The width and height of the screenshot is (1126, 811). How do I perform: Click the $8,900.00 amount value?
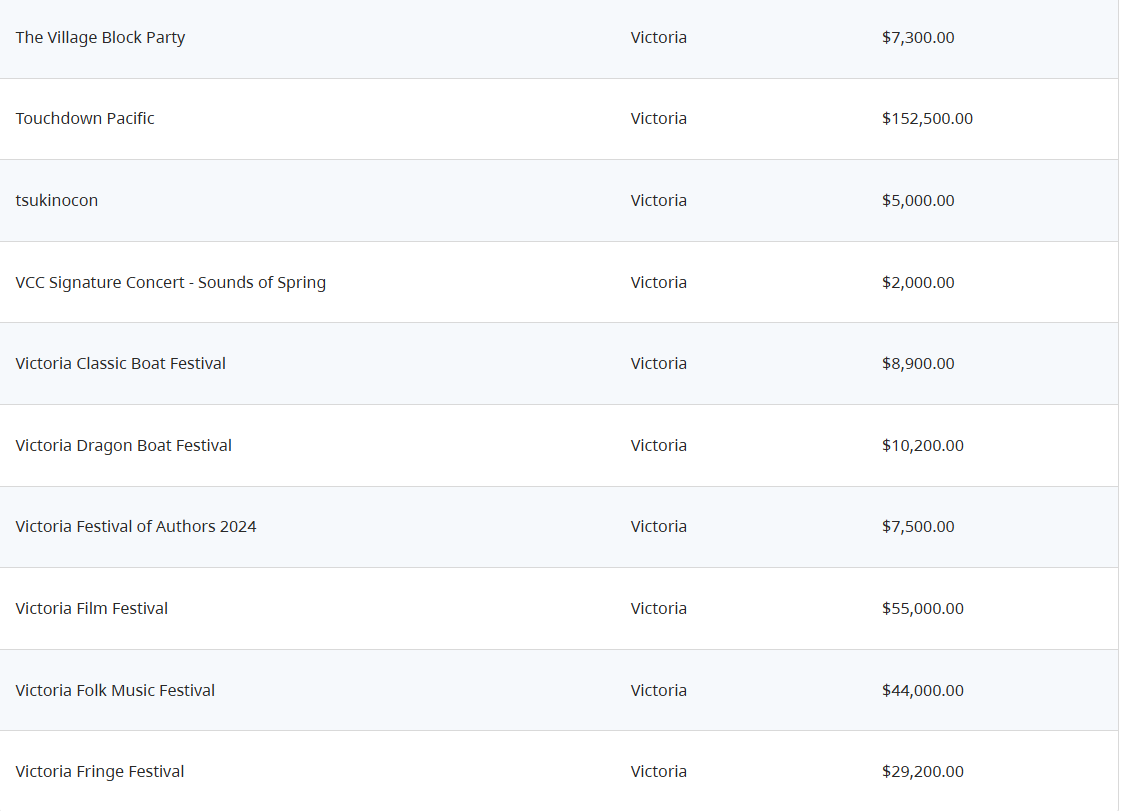(918, 363)
